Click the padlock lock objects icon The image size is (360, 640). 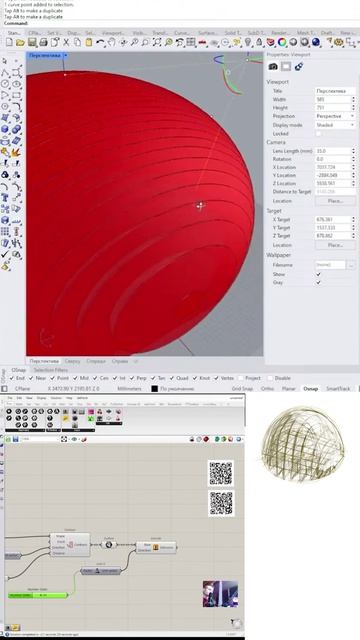[259, 42]
